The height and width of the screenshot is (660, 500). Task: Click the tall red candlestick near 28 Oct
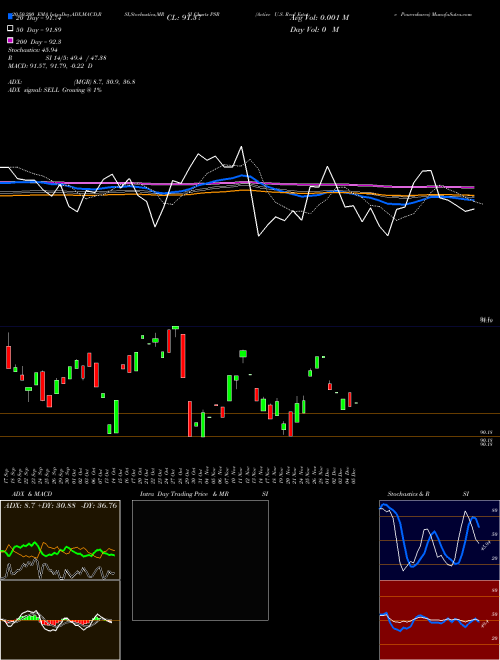pyautogui.click(x=183, y=356)
